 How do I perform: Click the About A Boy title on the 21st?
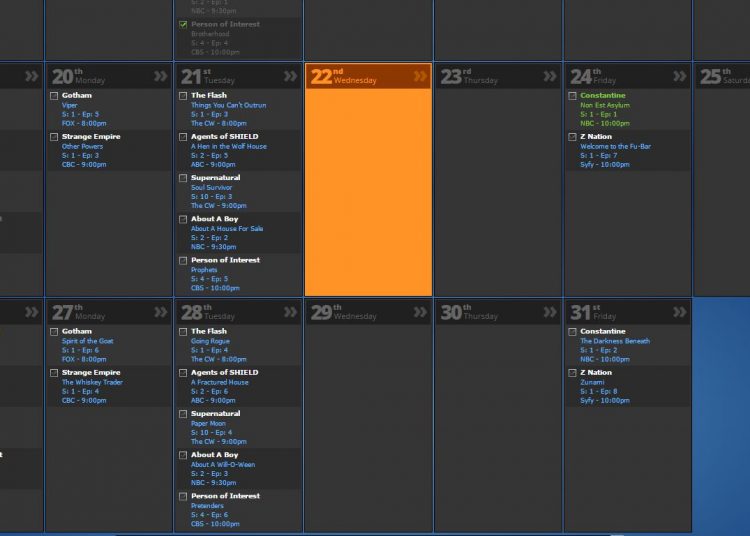click(214, 219)
